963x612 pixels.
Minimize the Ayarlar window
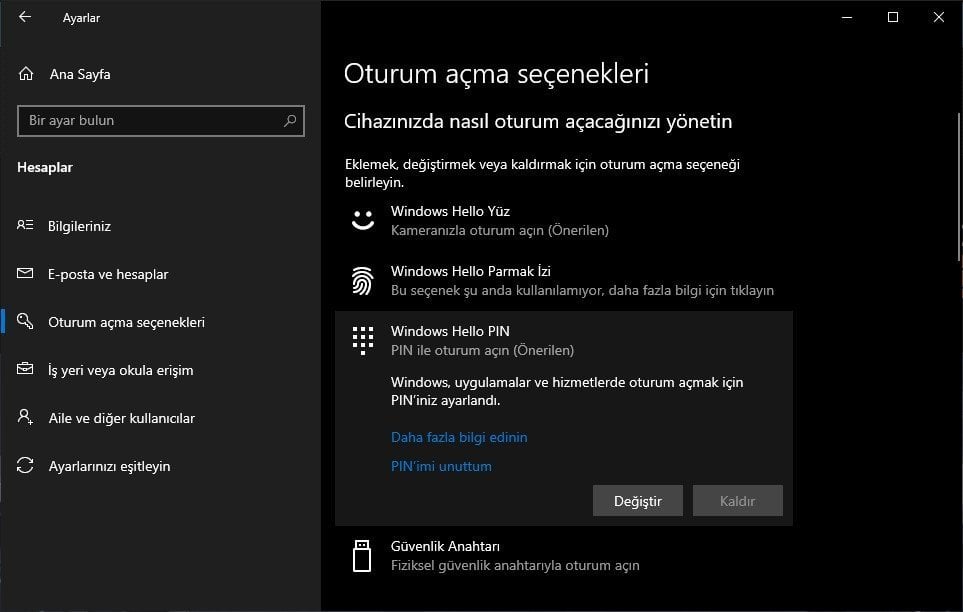(x=847, y=17)
